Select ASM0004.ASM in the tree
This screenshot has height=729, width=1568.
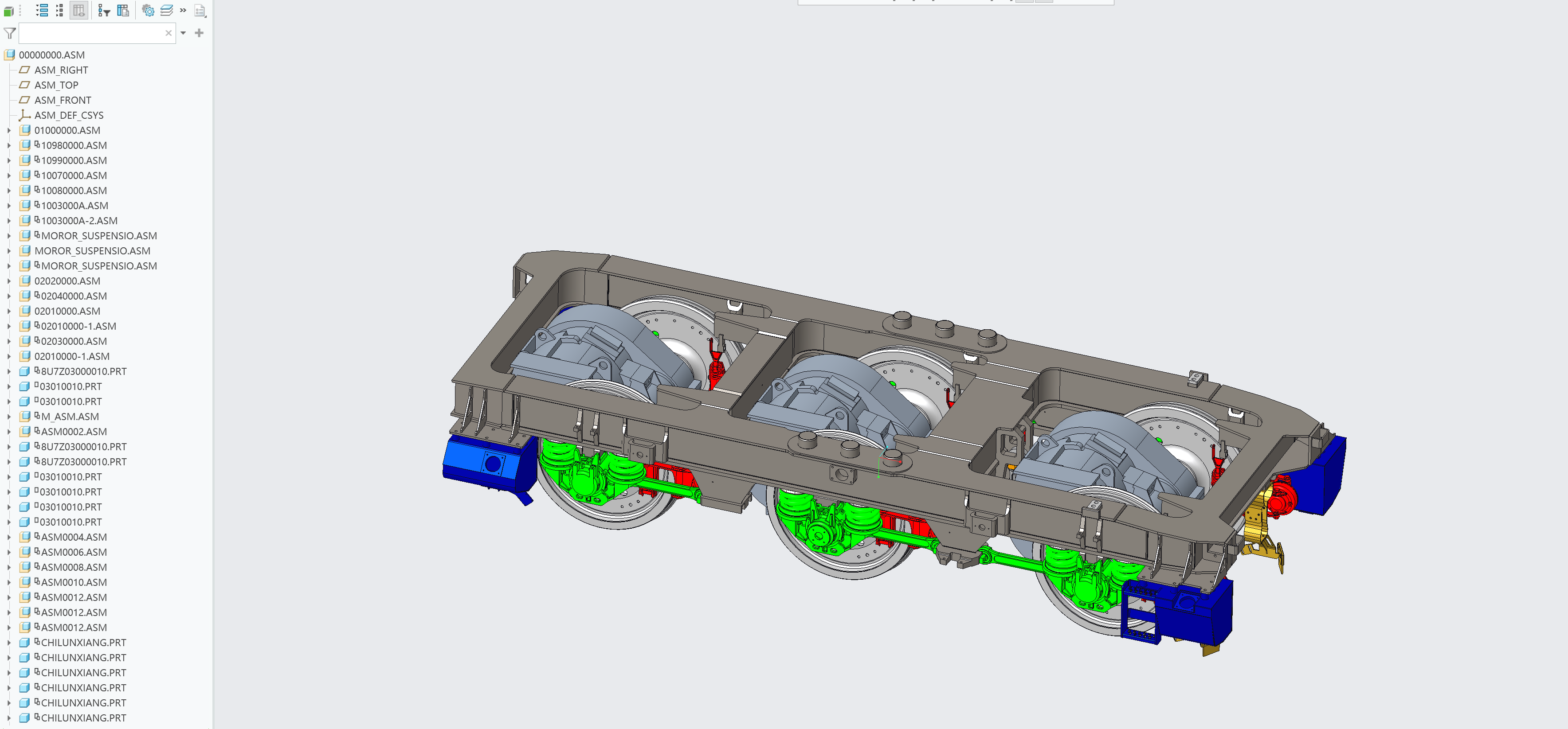(x=74, y=537)
